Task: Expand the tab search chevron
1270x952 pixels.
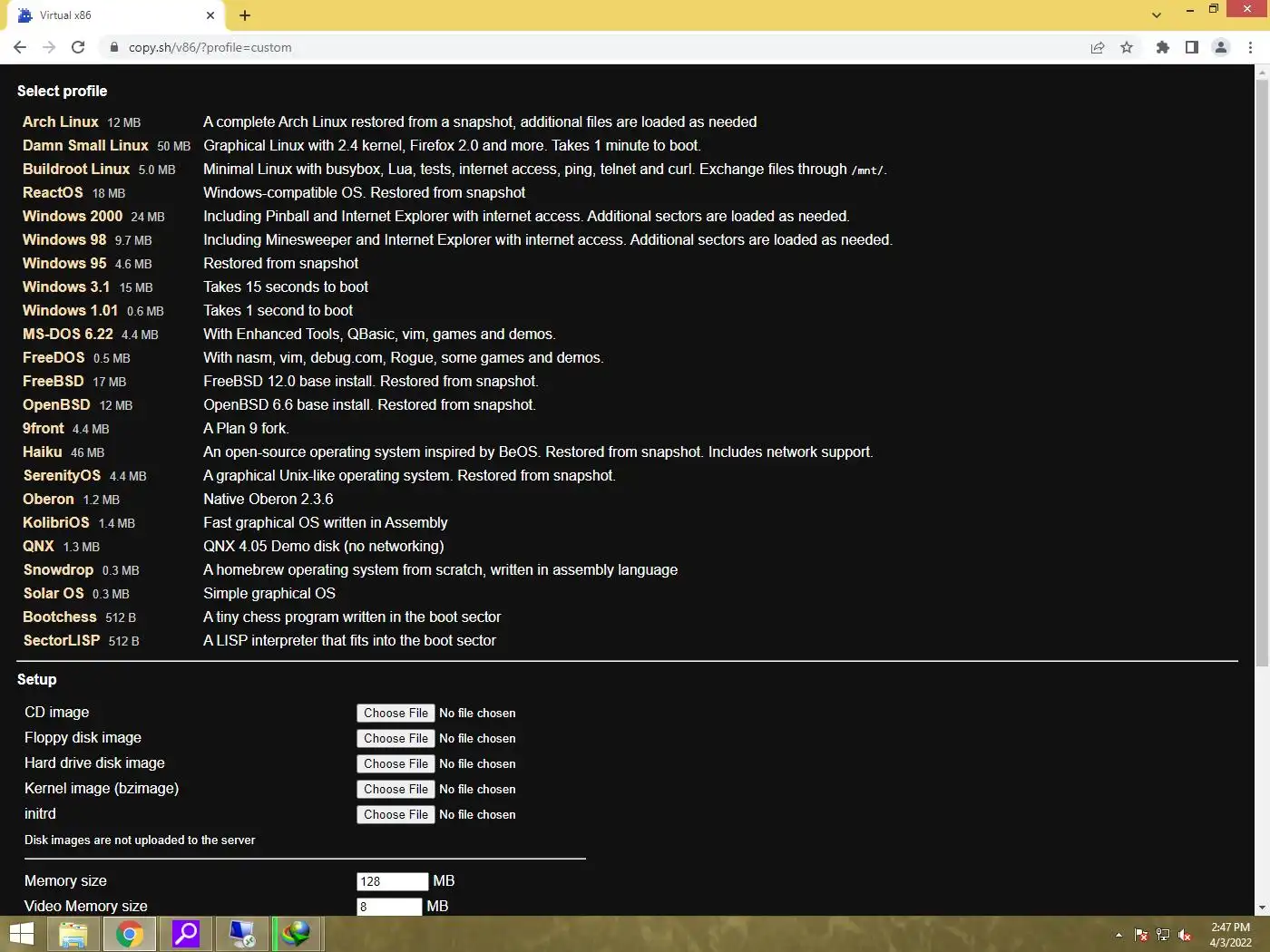Action: click(1157, 15)
